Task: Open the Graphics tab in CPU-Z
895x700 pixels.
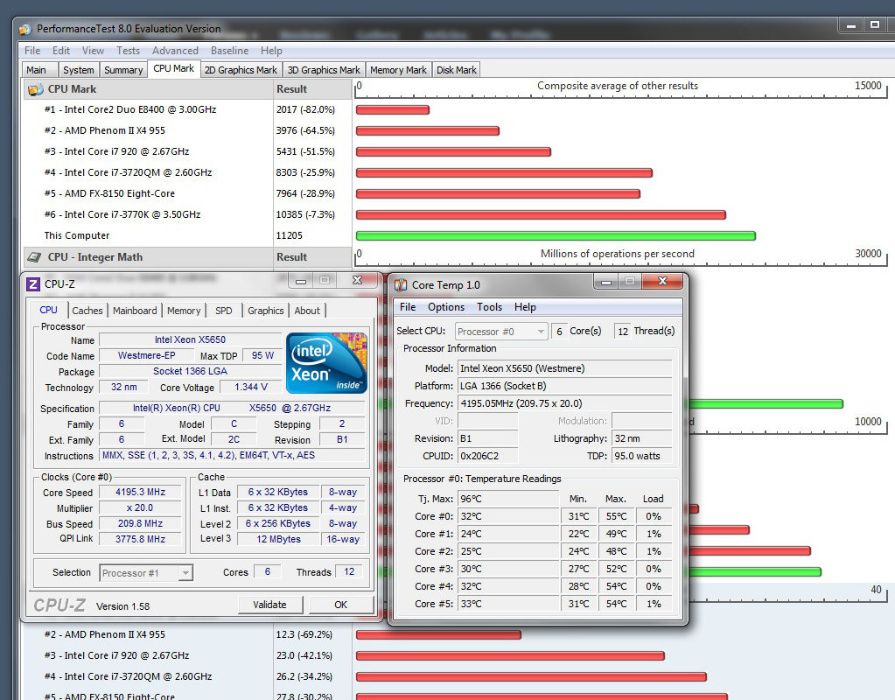Action: [265, 311]
